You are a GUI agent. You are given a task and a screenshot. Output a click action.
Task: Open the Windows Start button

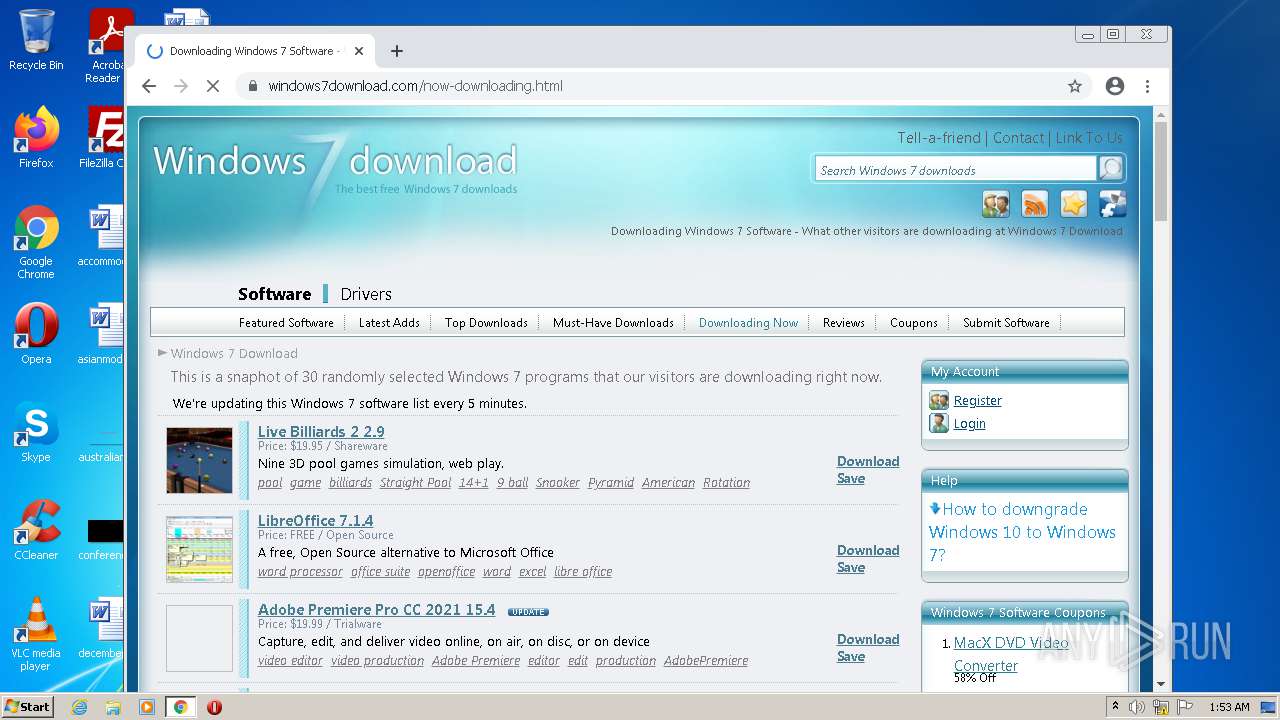point(28,707)
